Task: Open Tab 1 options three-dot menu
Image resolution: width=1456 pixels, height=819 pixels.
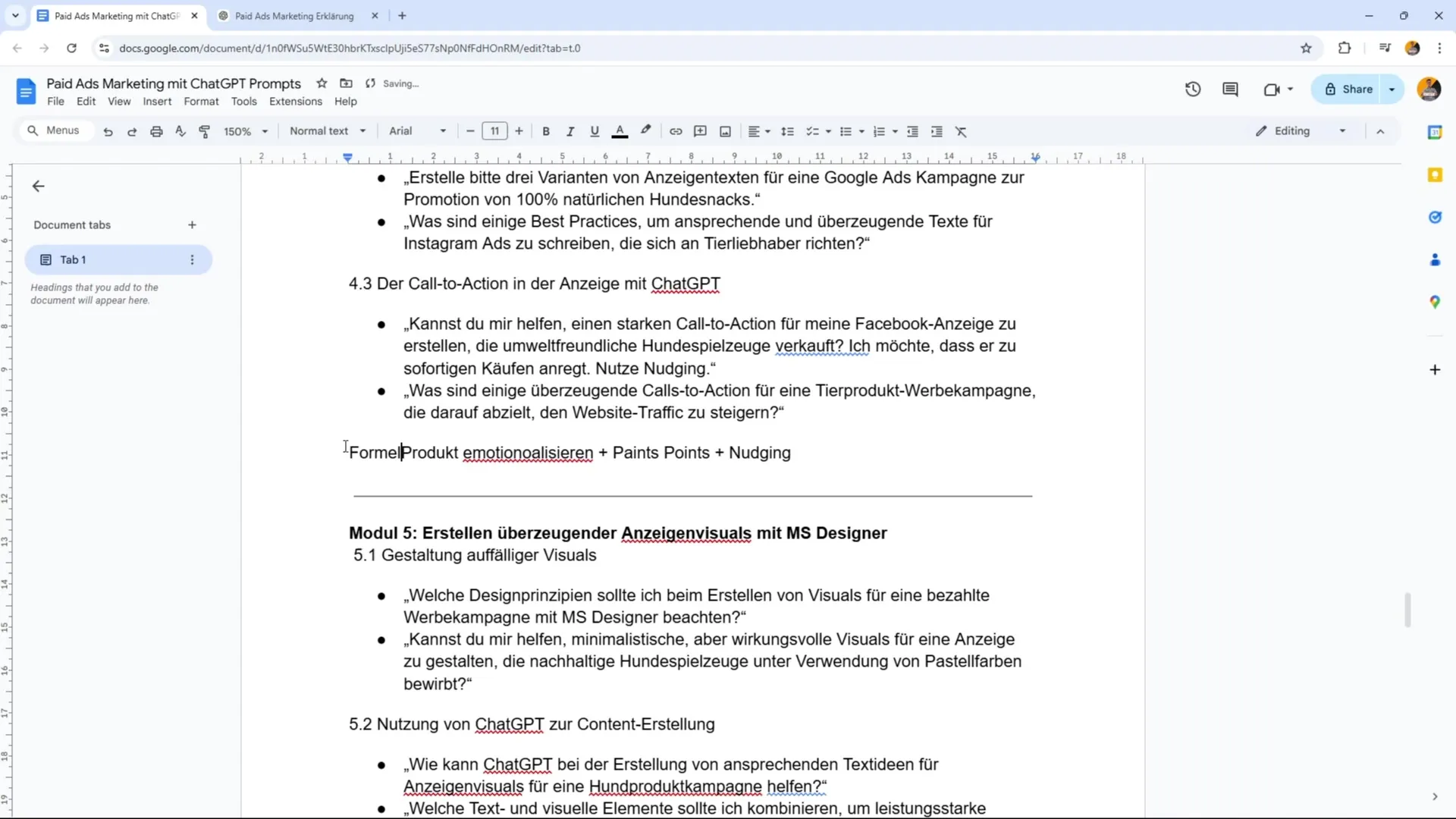Action: (x=192, y=259)
